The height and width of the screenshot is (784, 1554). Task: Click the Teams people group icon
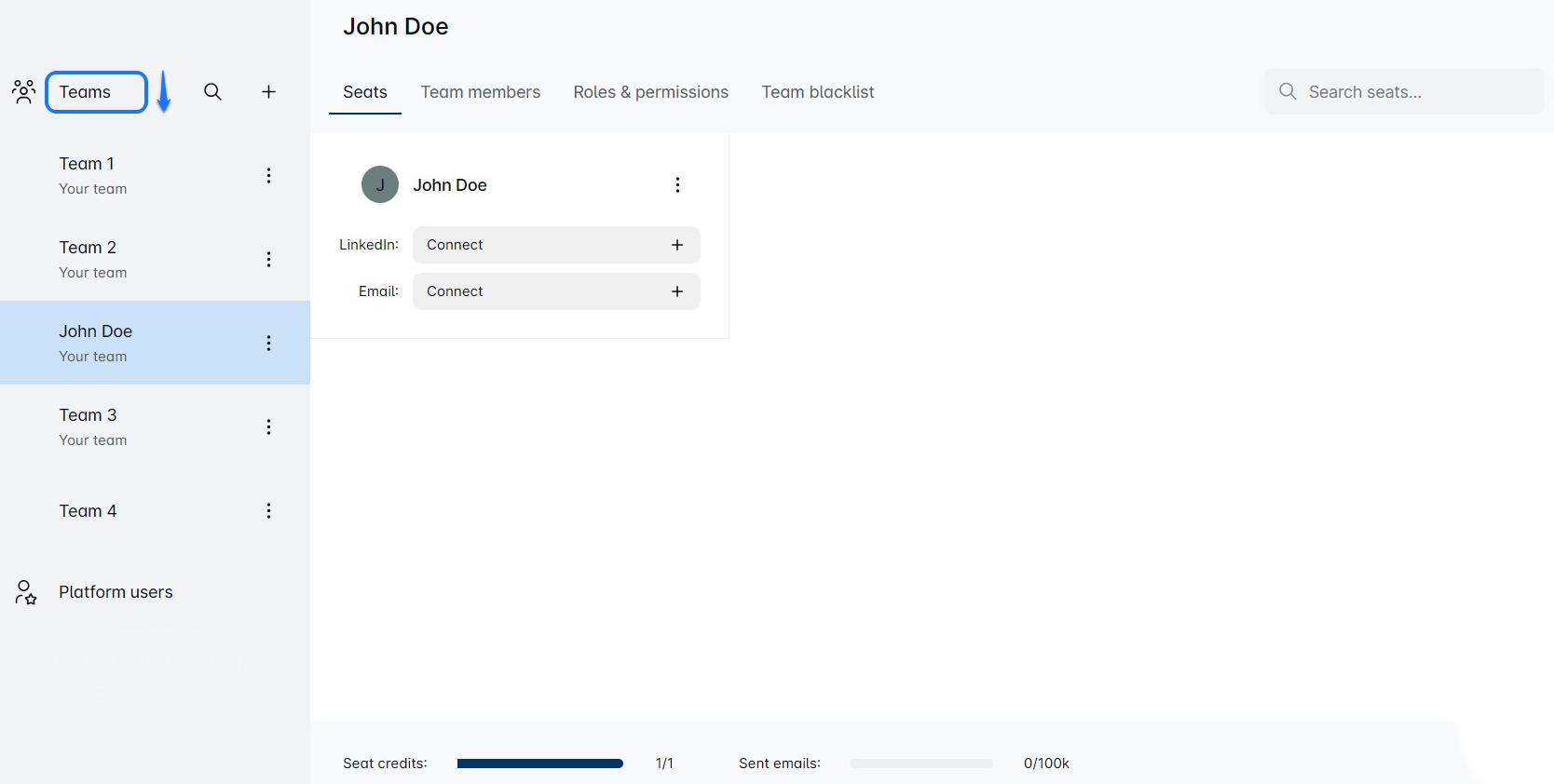point(23,91)
